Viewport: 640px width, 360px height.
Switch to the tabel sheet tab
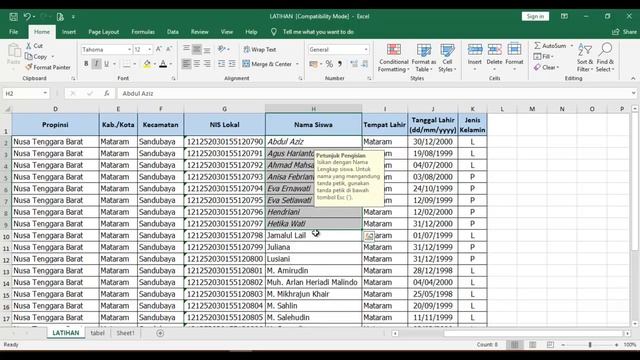[98, 333]
